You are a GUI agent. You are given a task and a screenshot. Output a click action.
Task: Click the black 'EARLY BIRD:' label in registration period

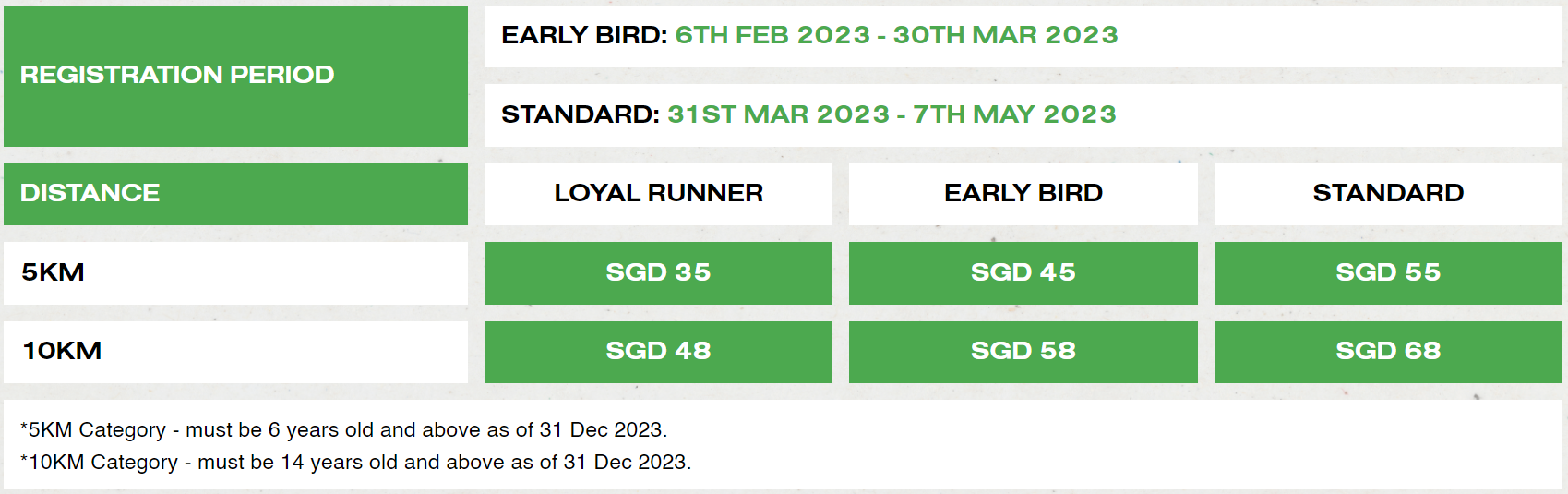(584, 35)
